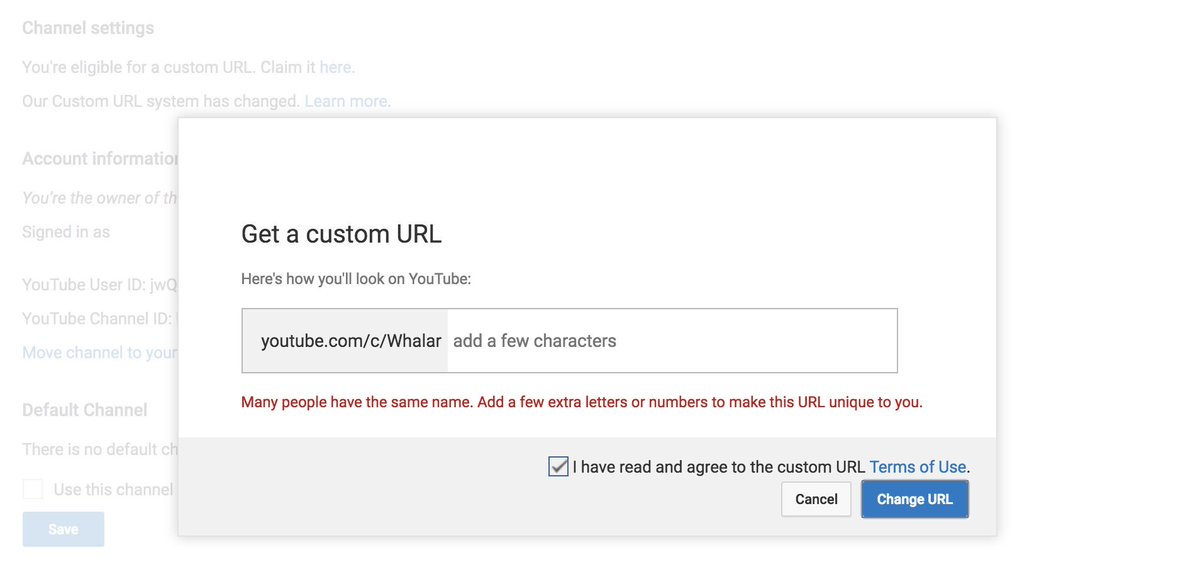
Task: Click the 'YouTube Channel ID' label
Action: click(96, 319)
